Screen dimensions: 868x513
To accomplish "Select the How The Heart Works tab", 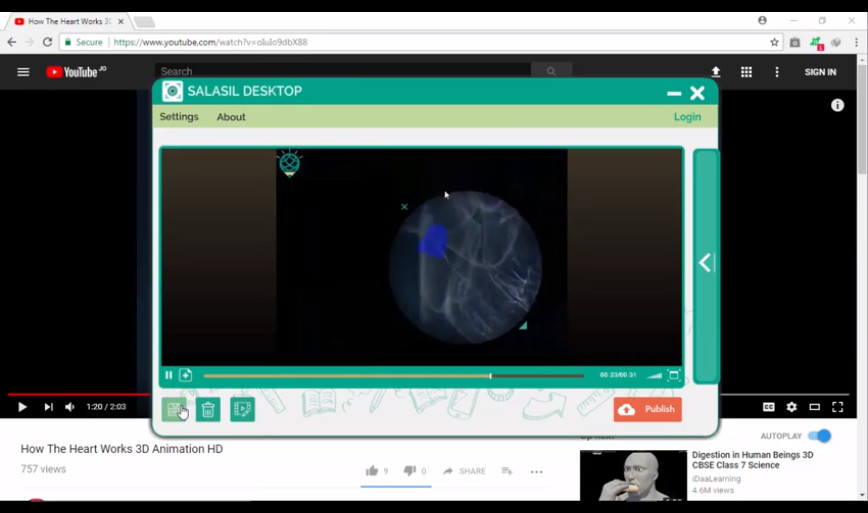I will click(x=69, y=21).
